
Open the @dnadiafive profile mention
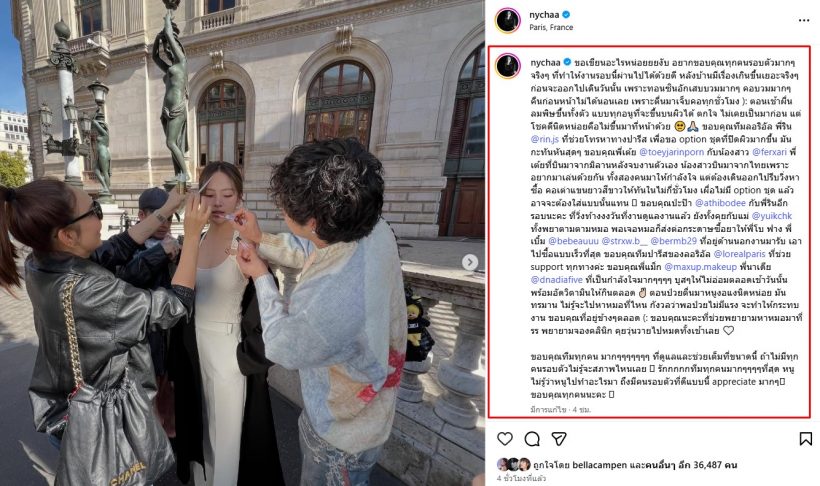556,279
